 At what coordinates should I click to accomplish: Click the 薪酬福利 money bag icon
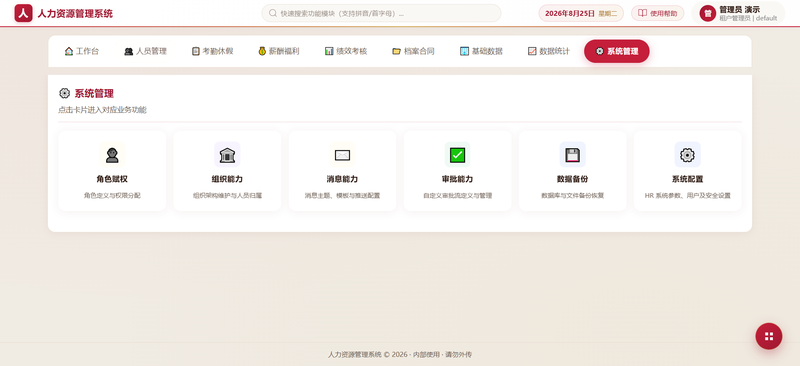coord(262,51)
